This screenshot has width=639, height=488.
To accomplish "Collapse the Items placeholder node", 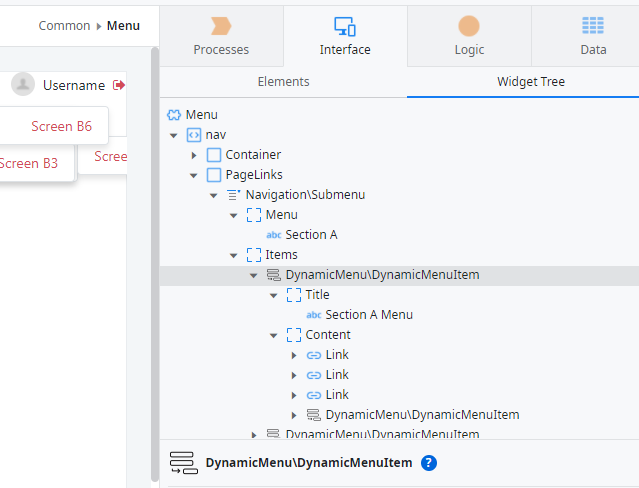I will (234, 255).
